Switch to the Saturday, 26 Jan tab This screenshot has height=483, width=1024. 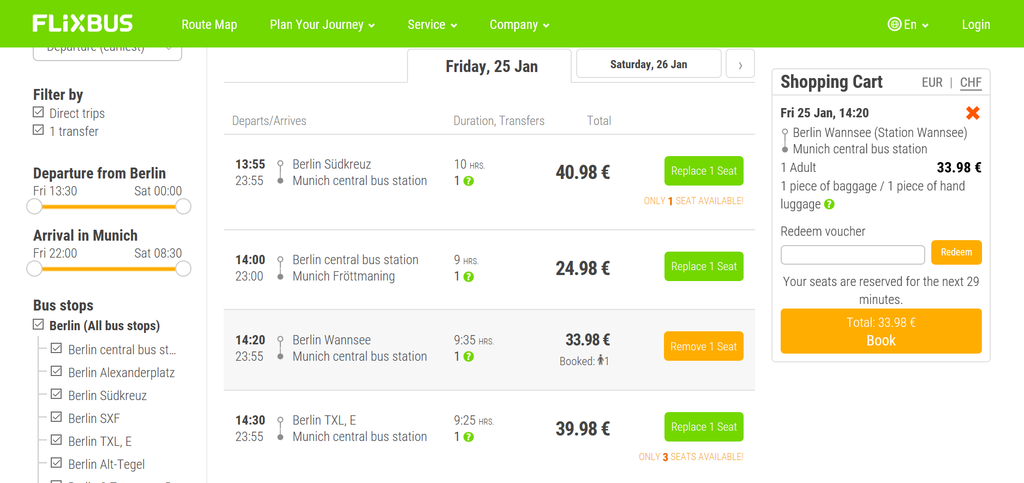[x=648, y=64]
